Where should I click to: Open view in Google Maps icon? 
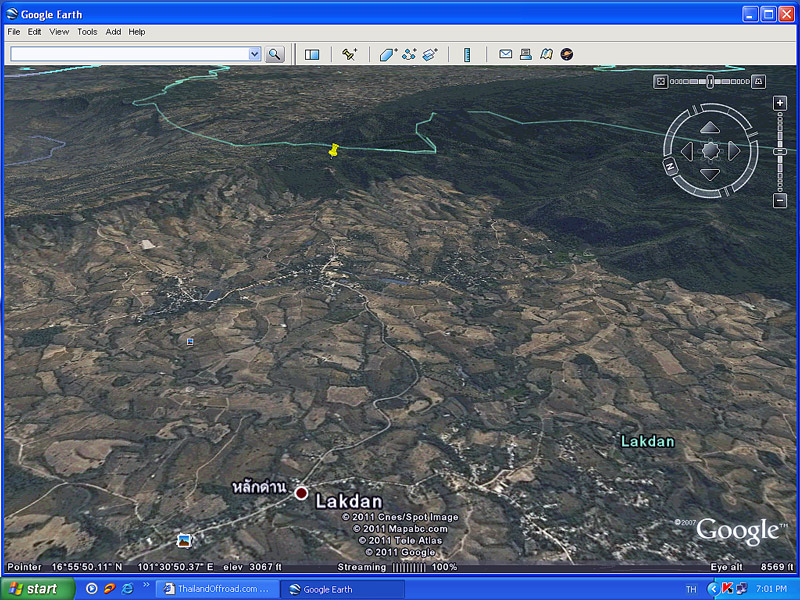click(x=546, y=54)
